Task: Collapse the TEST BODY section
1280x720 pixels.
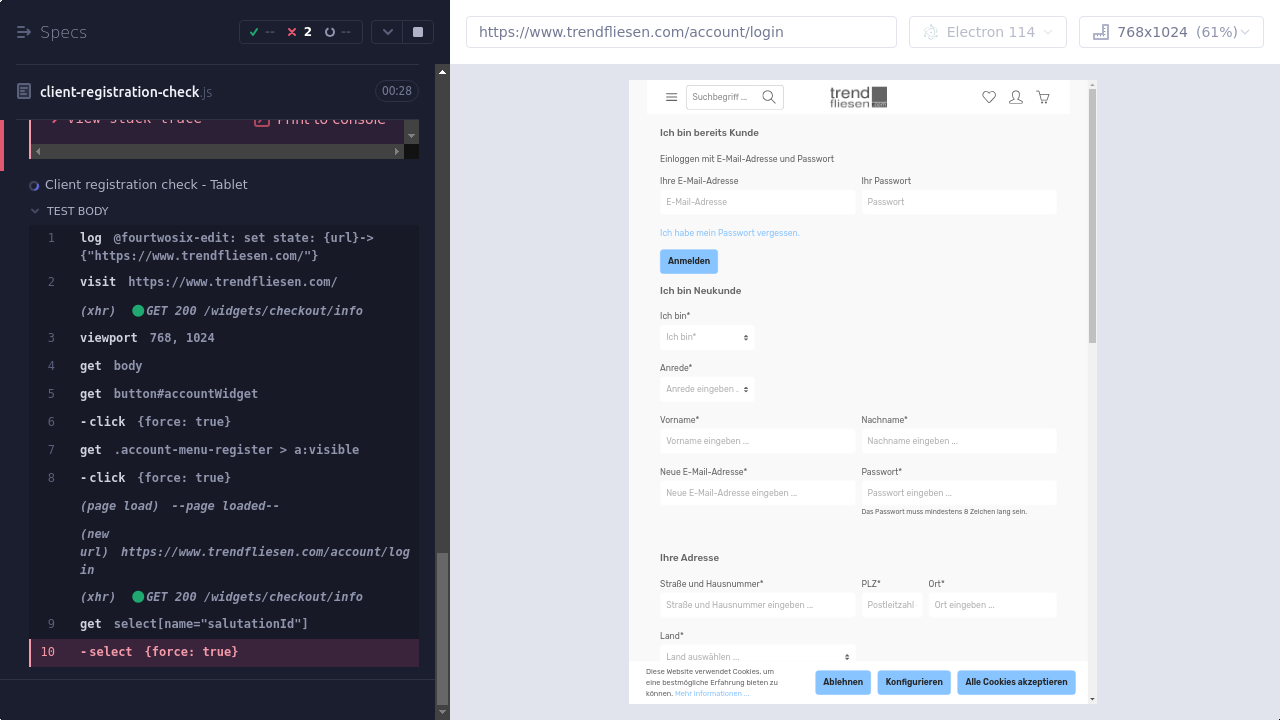Action: coord(36,211)
